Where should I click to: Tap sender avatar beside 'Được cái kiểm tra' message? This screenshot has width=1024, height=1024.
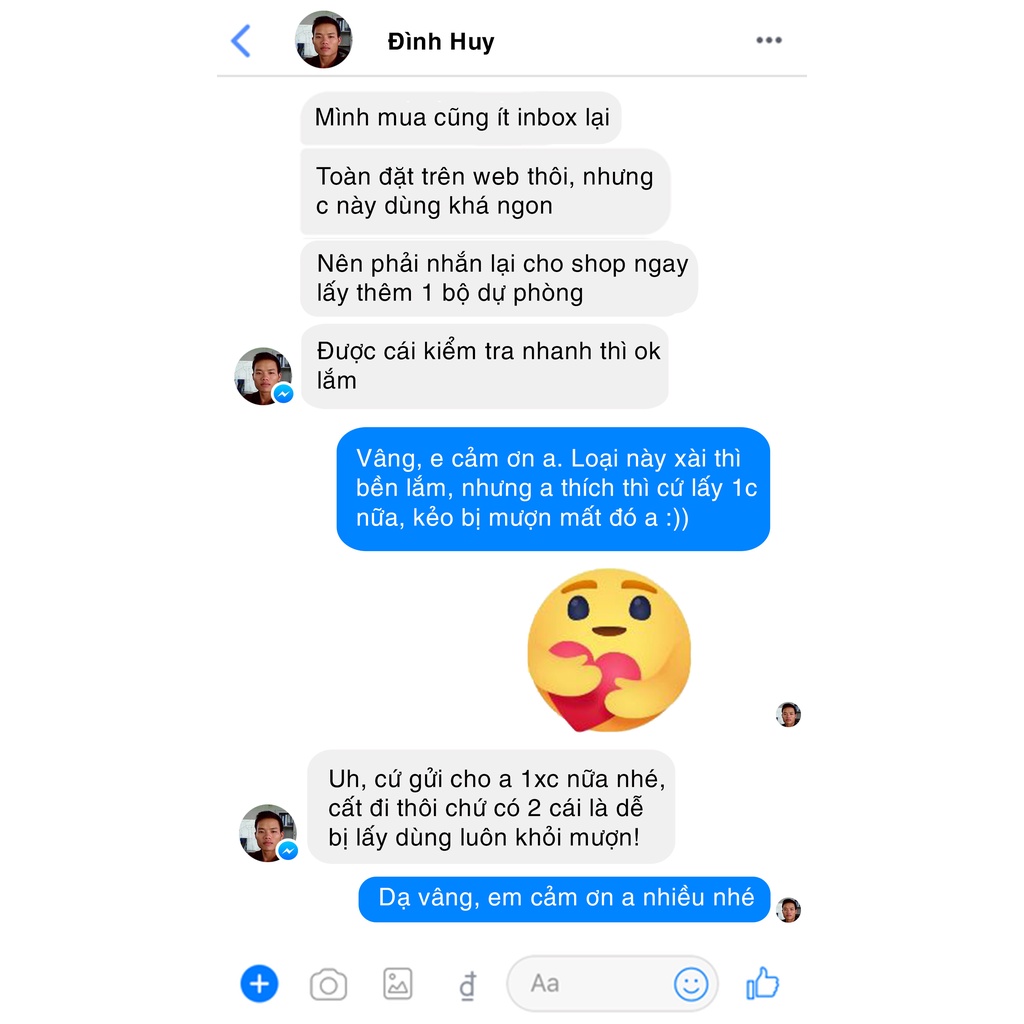(264, 376)
